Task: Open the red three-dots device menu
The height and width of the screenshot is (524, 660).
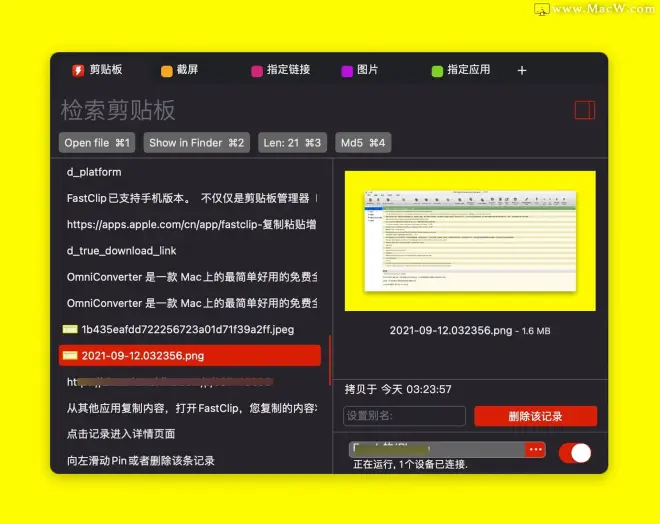Action: pyautogui.click(x=535, y=450)
